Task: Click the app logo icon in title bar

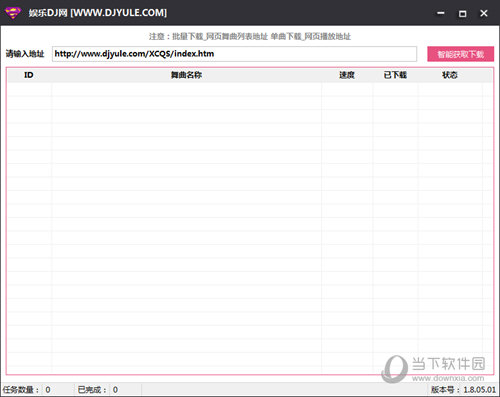Action: pos(13,13)
